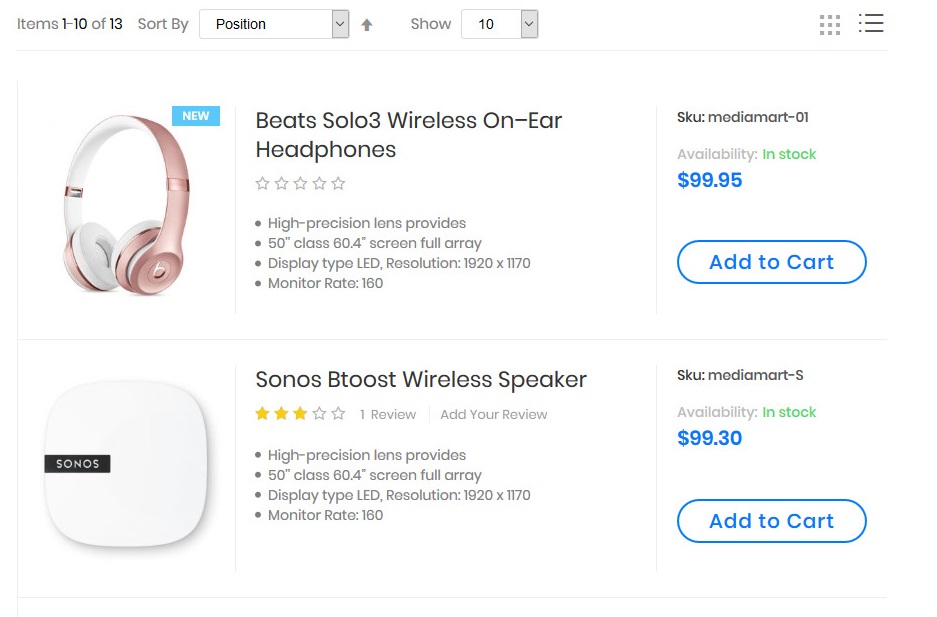This screenshot has height=617, width=937.
Task: Click the Sonos three-star rating
Action: pos(300,413)
